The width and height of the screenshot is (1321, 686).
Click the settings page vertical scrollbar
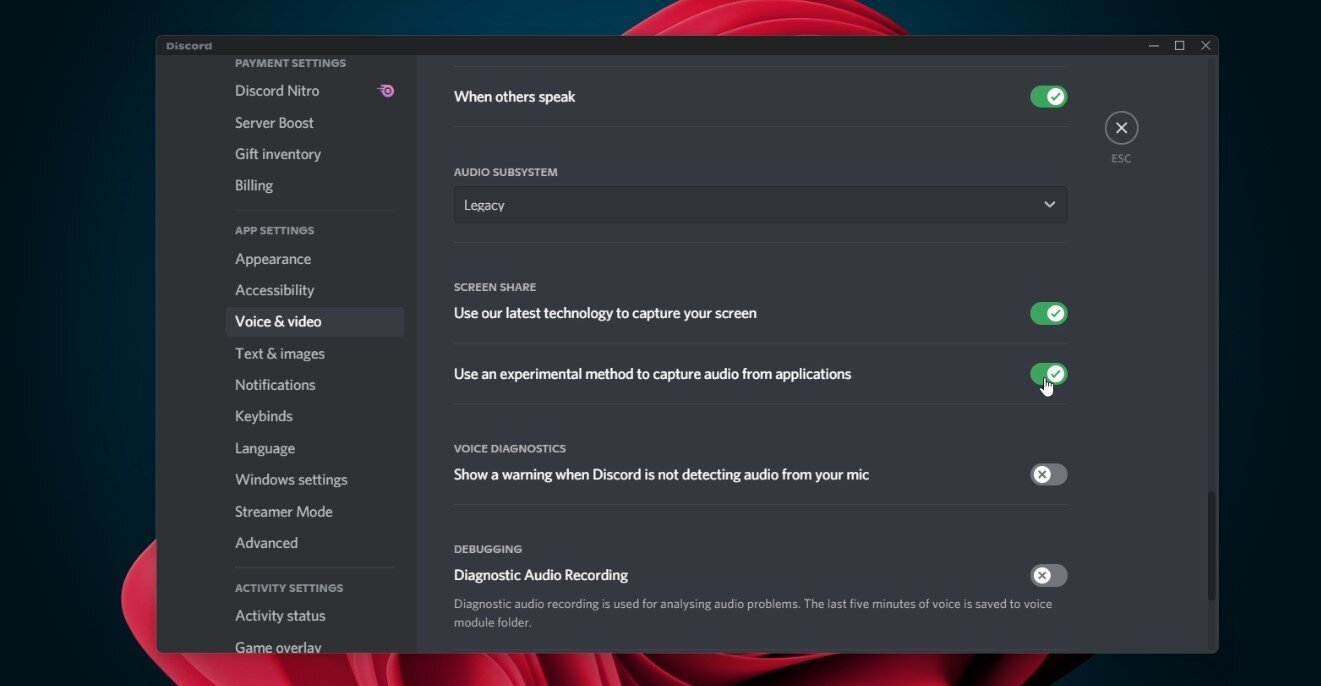click(x=1211, y=545)
